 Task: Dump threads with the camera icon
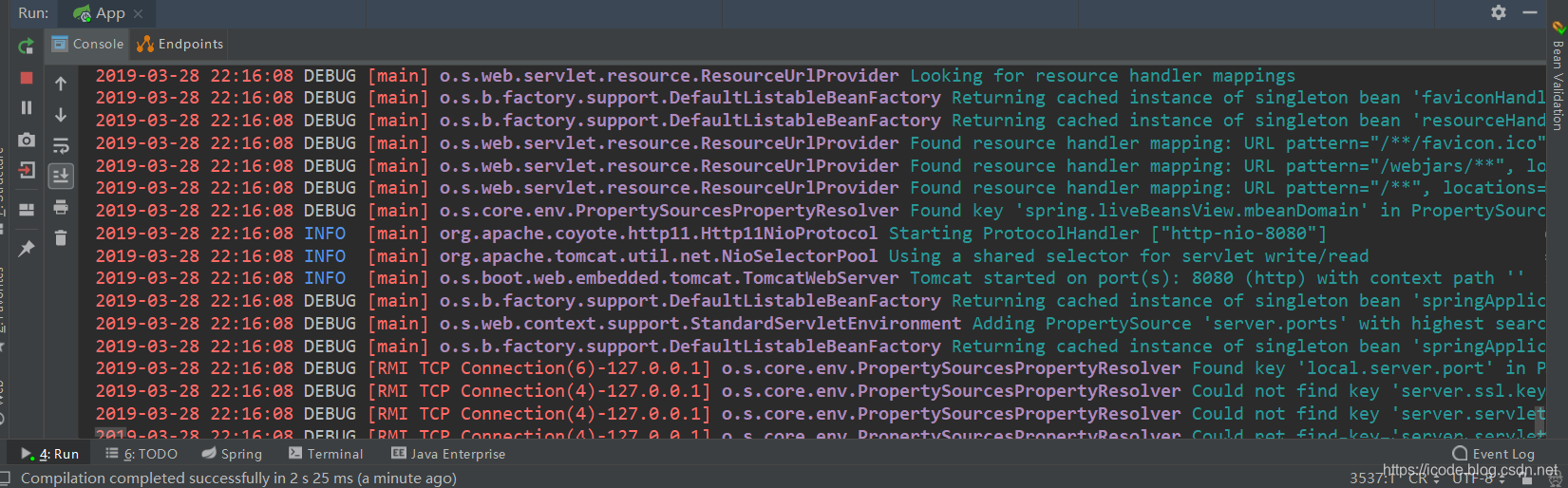pos(26,141)
